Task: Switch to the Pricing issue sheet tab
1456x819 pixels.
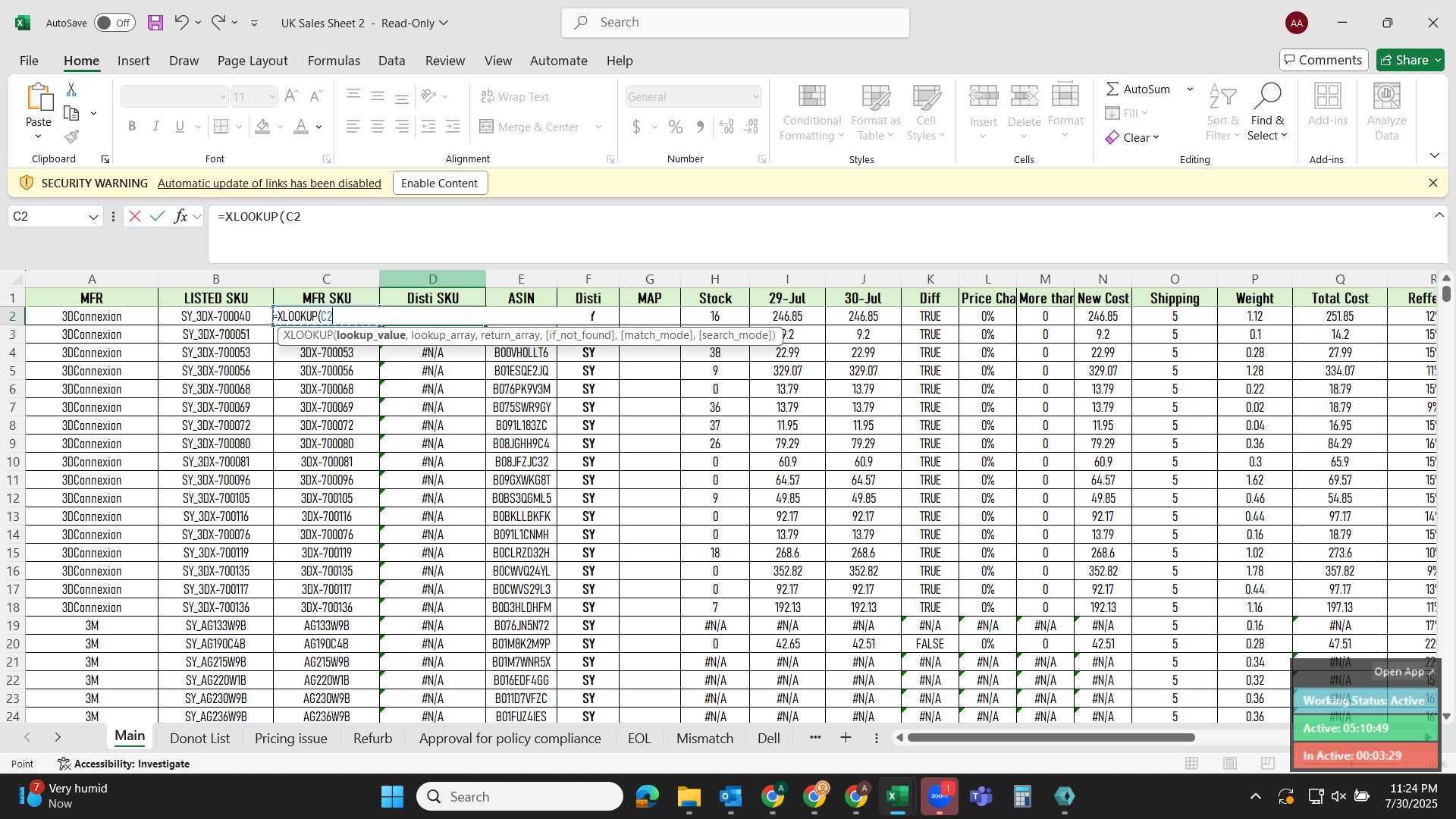Action: point(290,738)
